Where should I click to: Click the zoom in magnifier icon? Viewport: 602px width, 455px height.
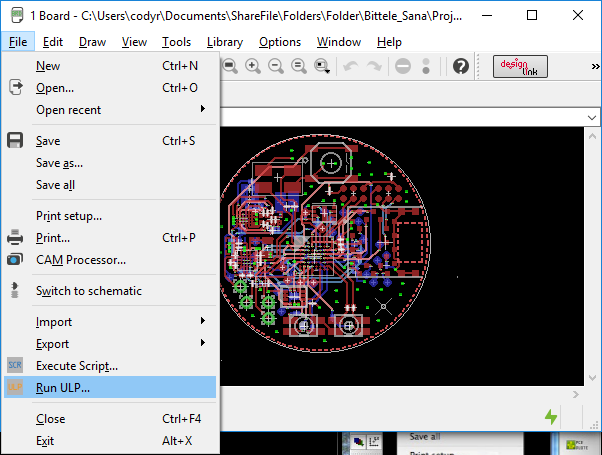point(253,66)
